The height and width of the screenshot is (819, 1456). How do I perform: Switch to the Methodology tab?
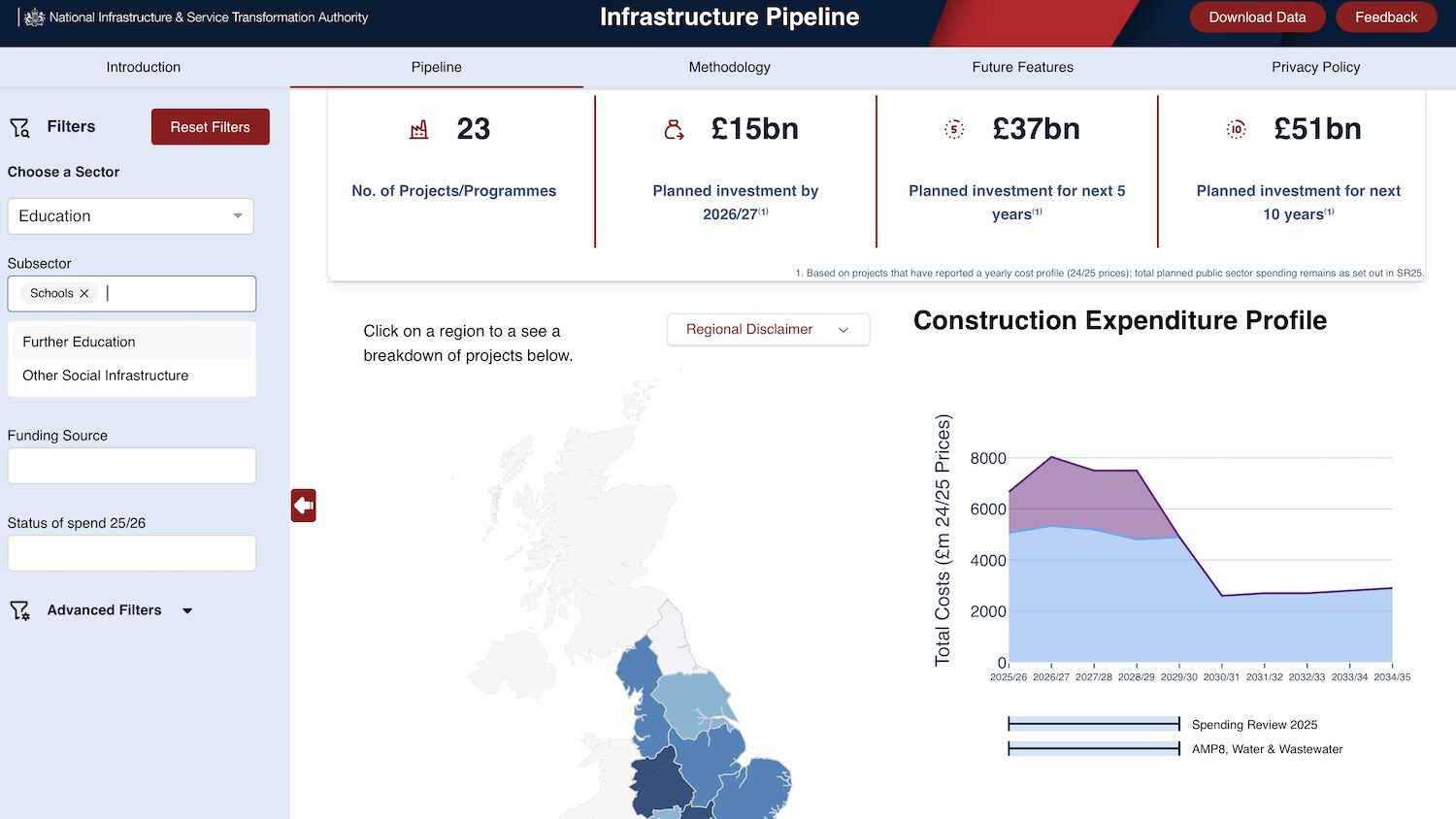pyautogui.click(x=729, y=67)
